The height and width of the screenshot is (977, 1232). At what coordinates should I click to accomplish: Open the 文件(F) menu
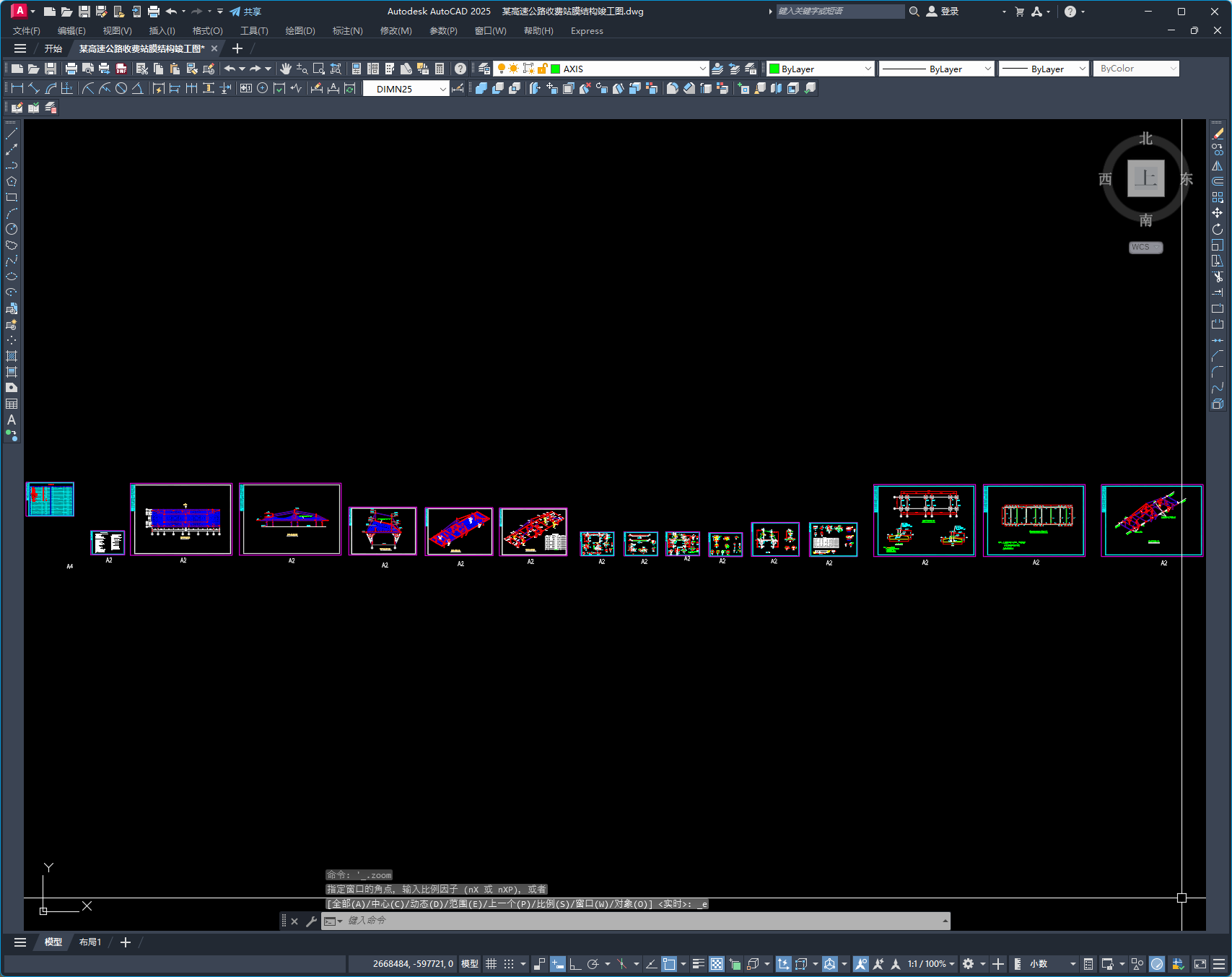(x=27, y=31)
